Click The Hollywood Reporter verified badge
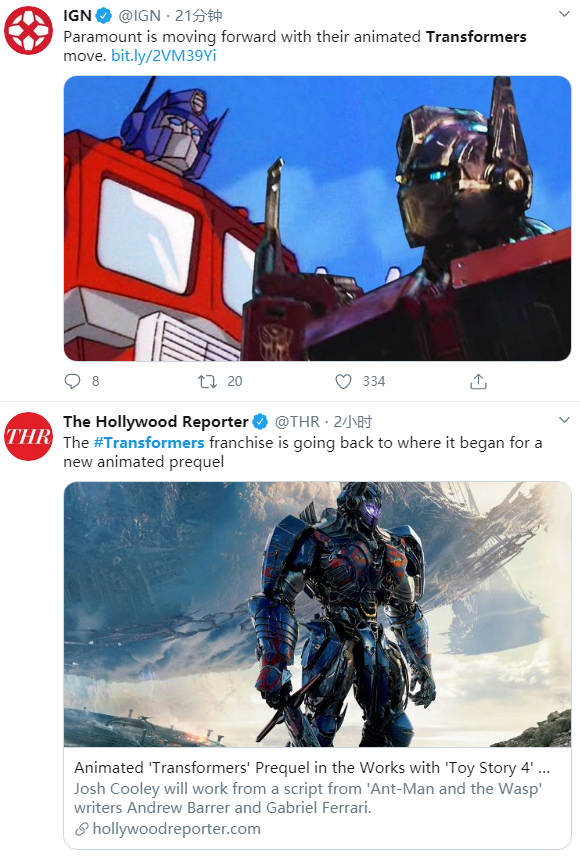The height and width of the screenshot is (856, 580). 260,421
